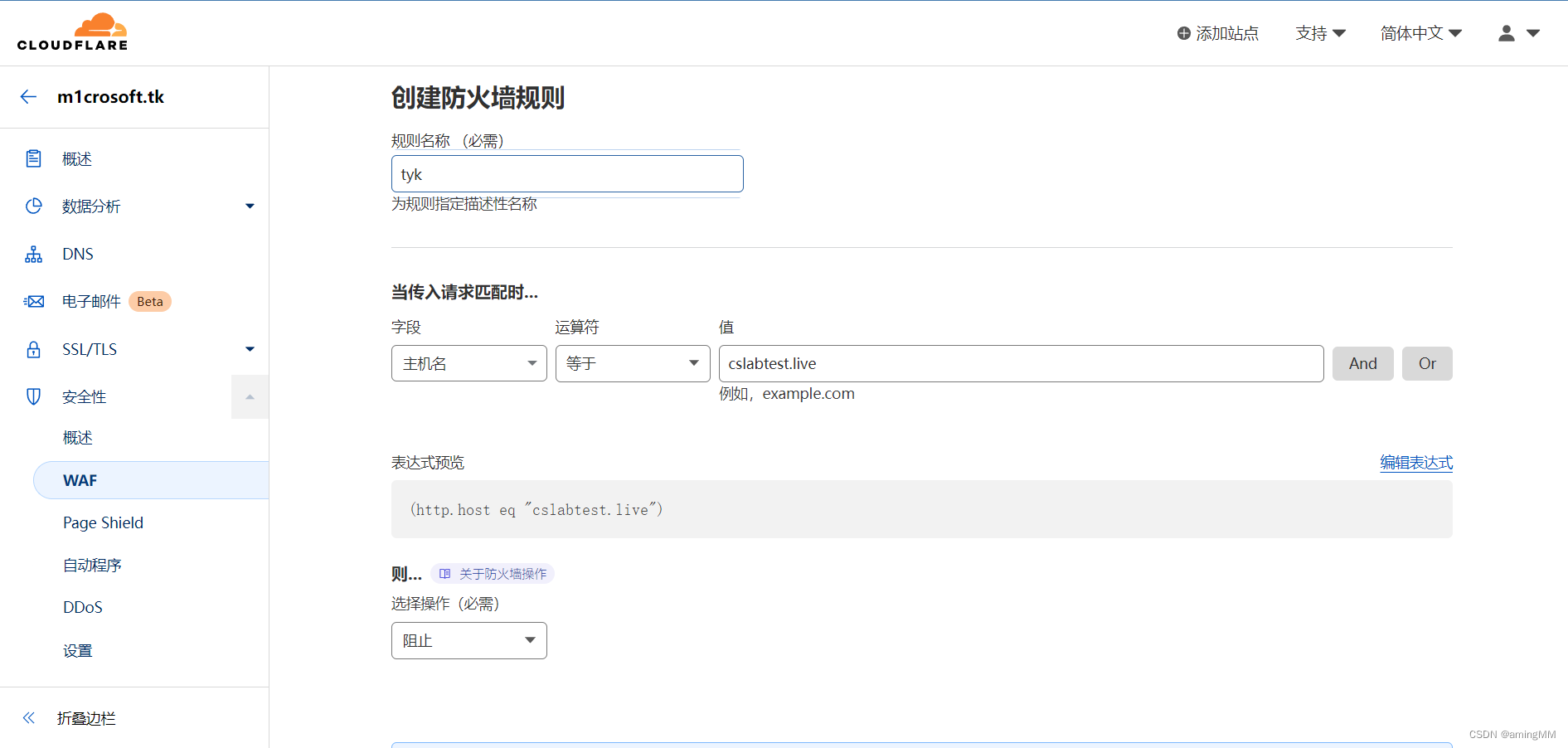
Task: Open the 支持 dropdown menu
Action: [1320, 33]
